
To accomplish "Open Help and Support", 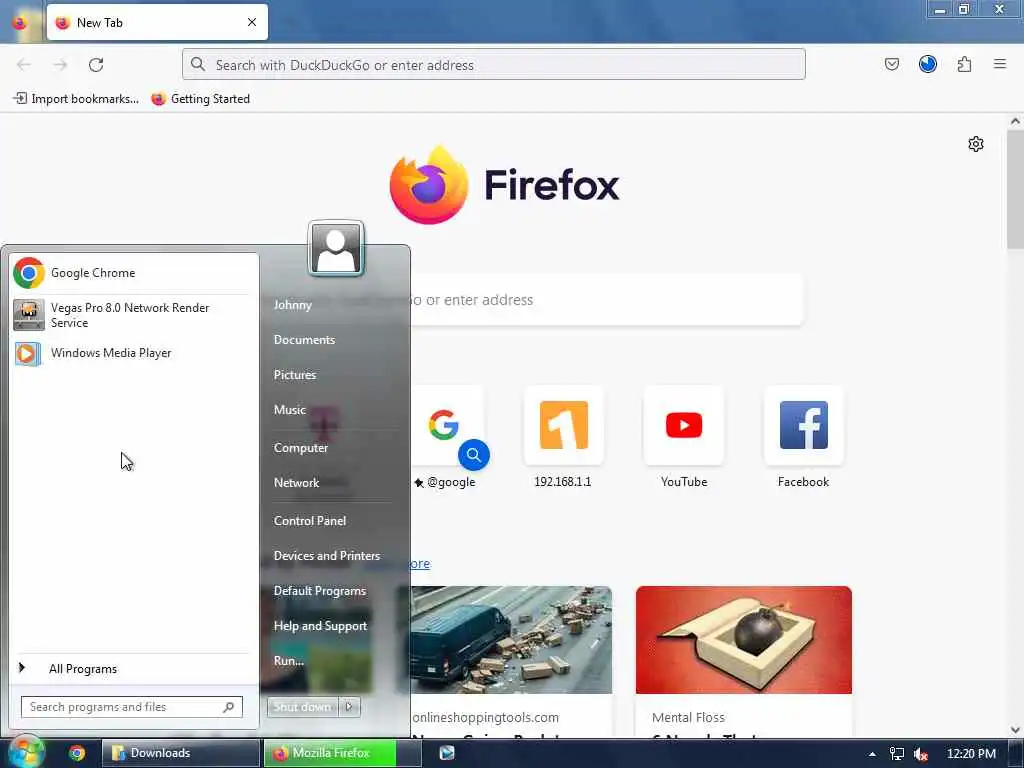I will coord(320,626).
